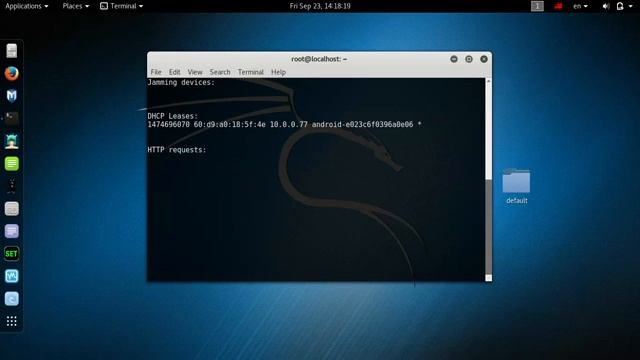Viewport: 640px width, 360px height.
Task: Click the 'root@localhost: ~' title bar
Action: pyautogui.click(x=319, y=59)
